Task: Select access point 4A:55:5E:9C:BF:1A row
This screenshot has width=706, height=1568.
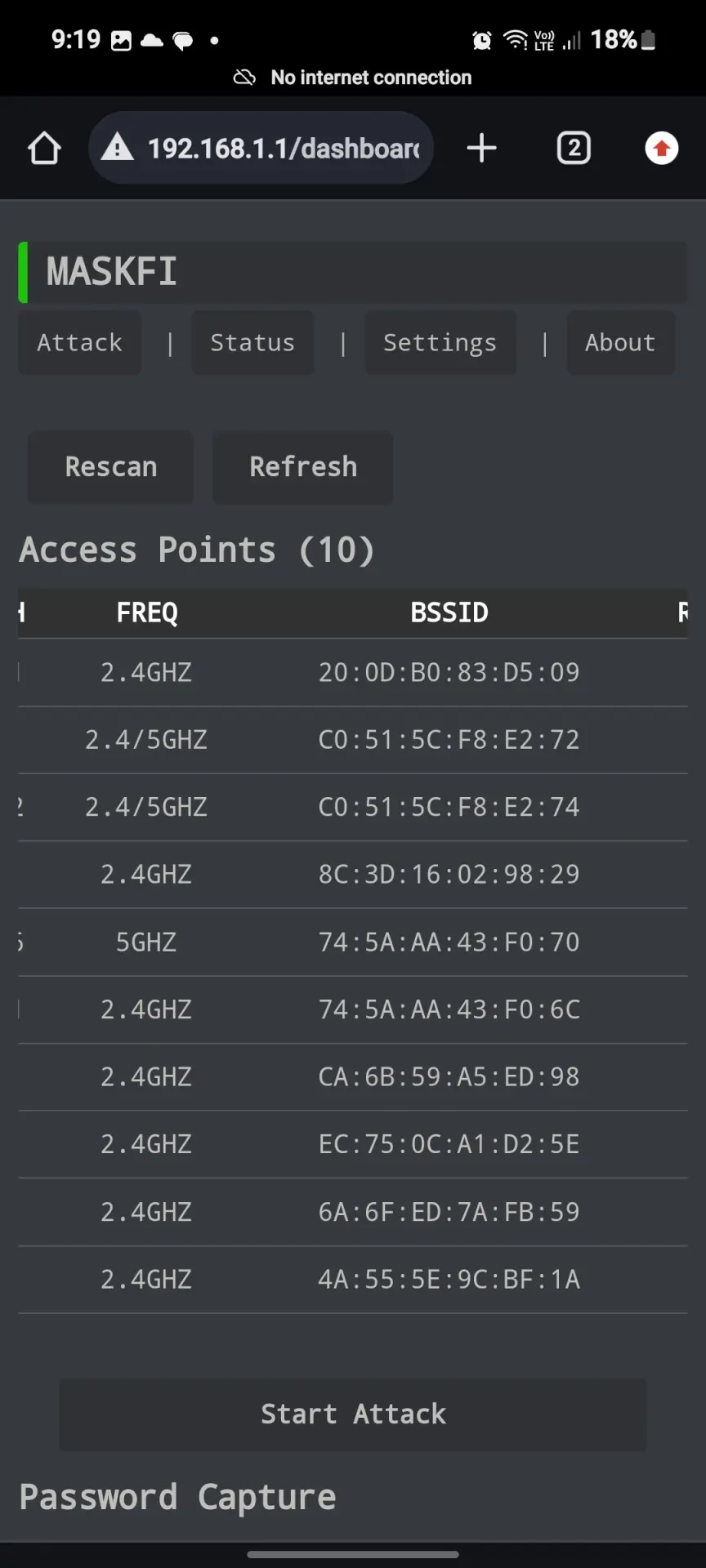Action: [x=353, y=1280]
